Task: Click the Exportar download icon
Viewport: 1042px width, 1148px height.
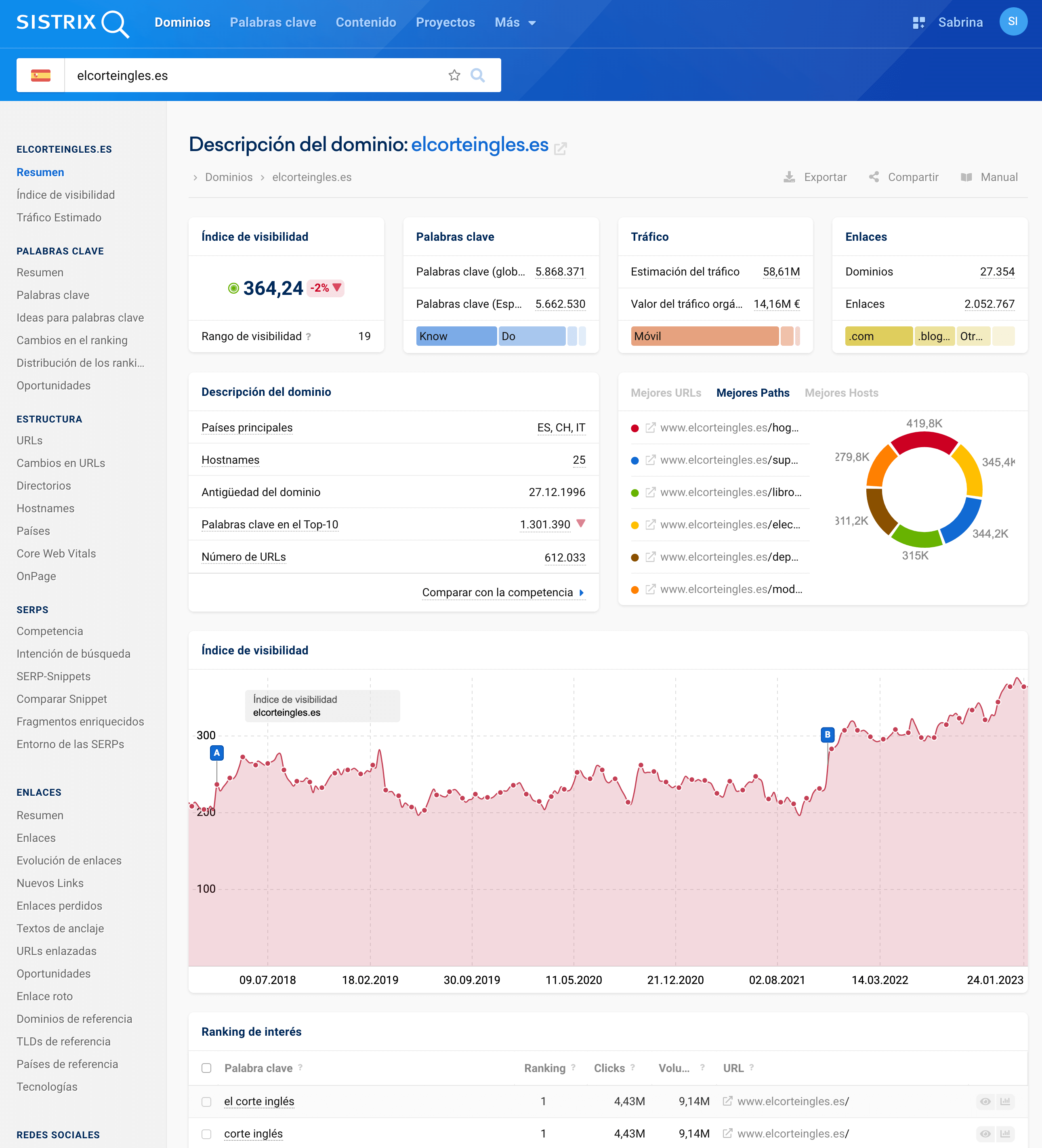Action: click(x=789, y=177)
